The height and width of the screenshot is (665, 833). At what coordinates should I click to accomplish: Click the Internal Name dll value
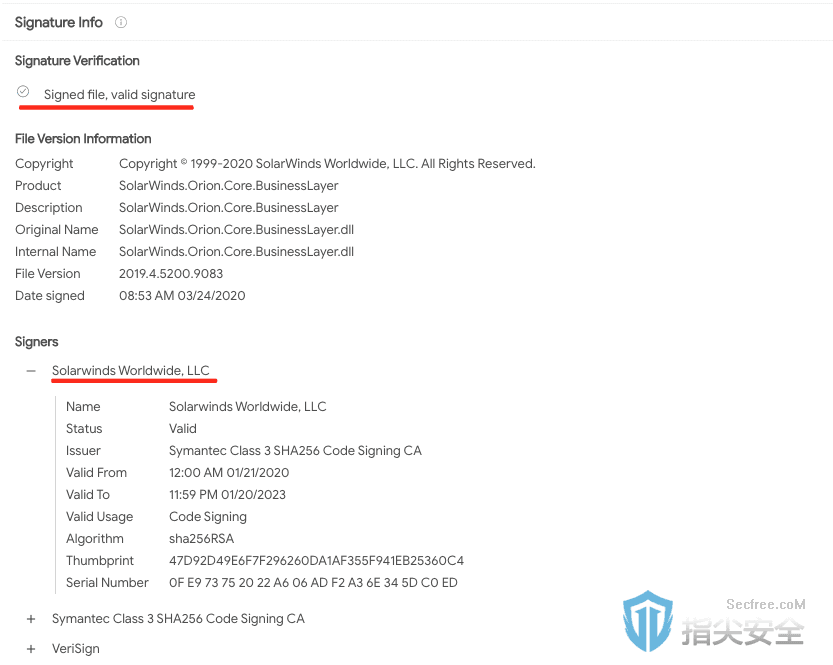coord(236,252)
